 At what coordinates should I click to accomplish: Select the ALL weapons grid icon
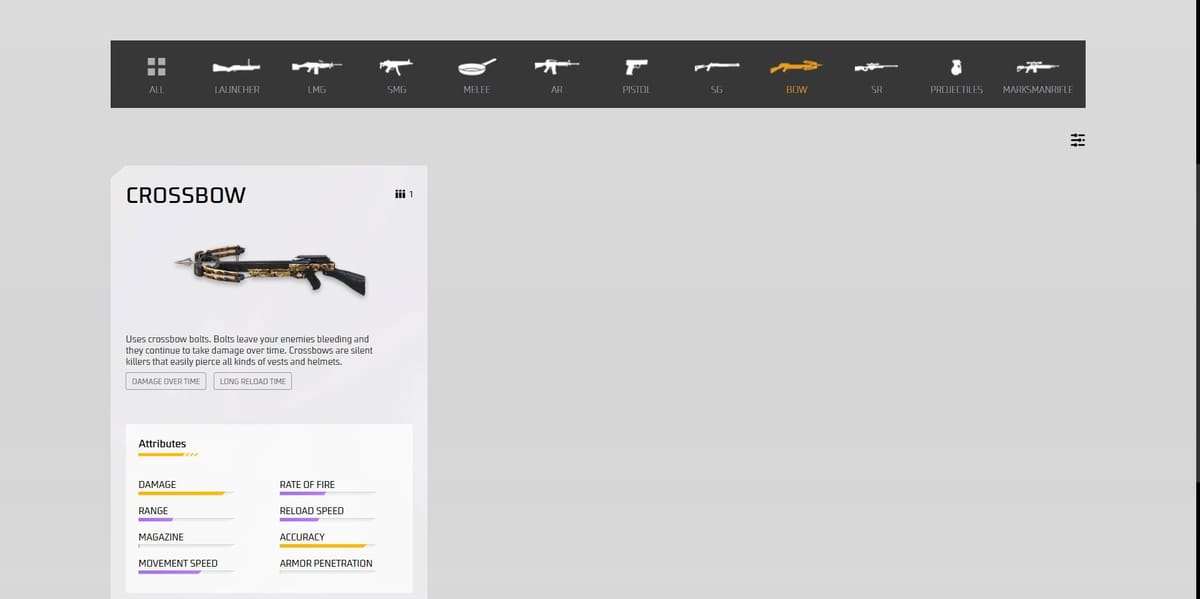(156, 66)
